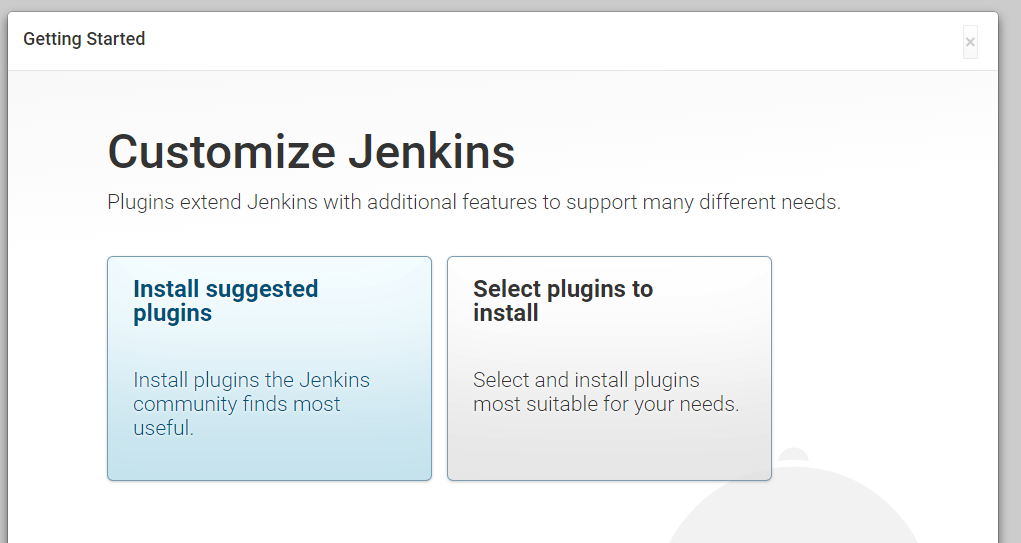Close the Getting Started dialog

click(970, 42)
